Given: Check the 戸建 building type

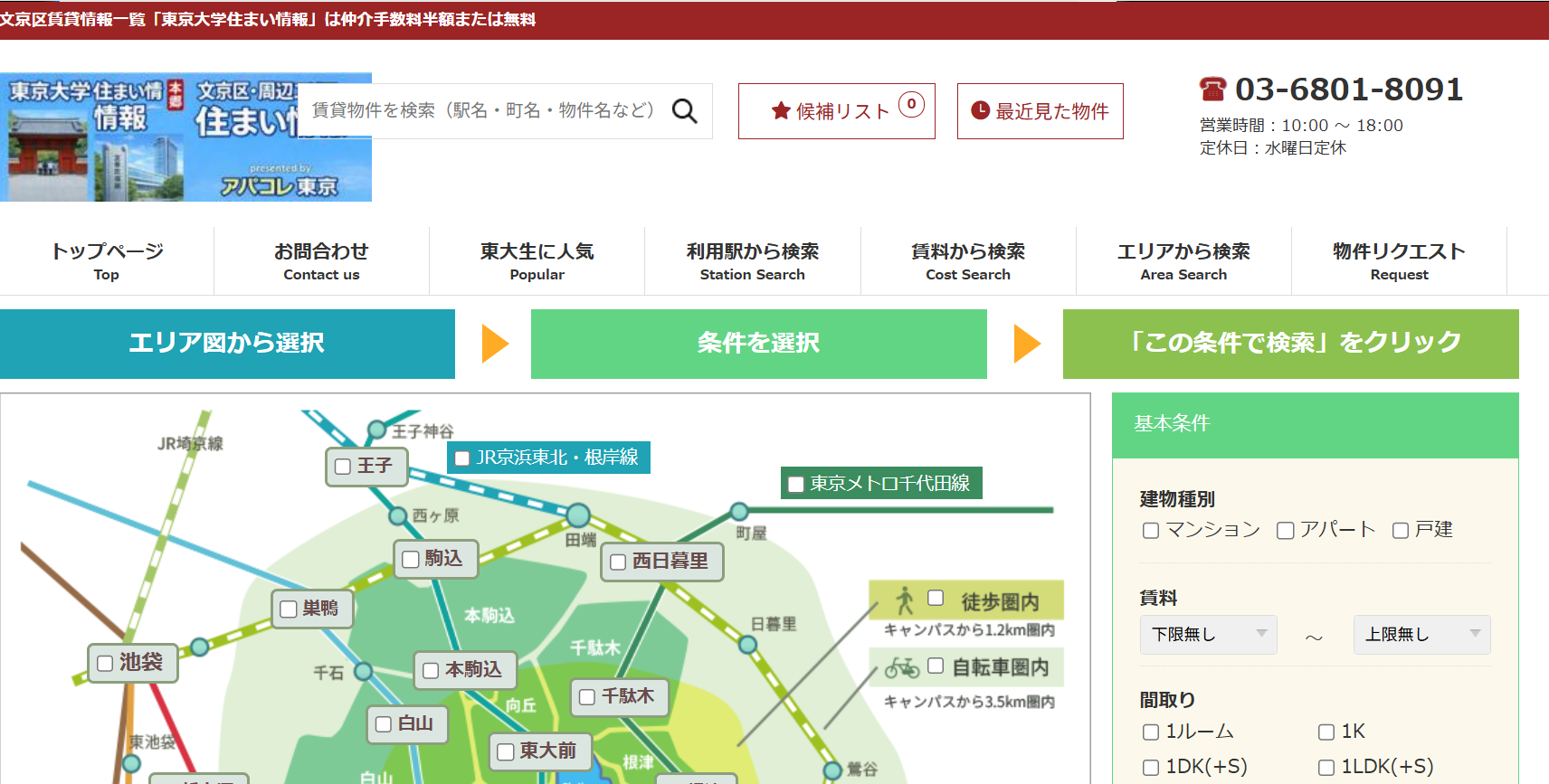Looking at the screenshot, I should [x=1401, y=531].
